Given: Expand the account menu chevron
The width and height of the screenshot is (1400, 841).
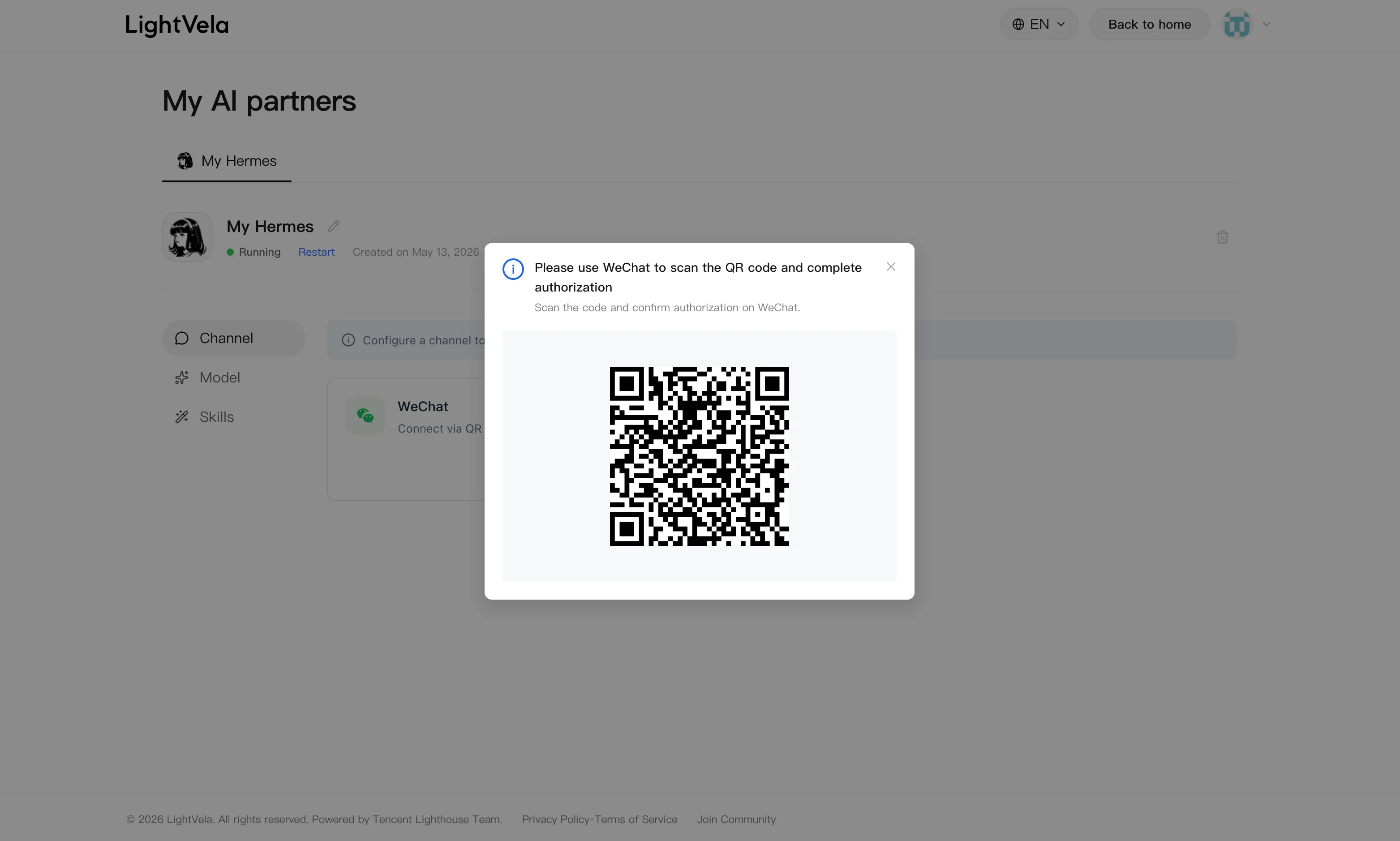Looking at the screenshot, I should coord(1266,24).
